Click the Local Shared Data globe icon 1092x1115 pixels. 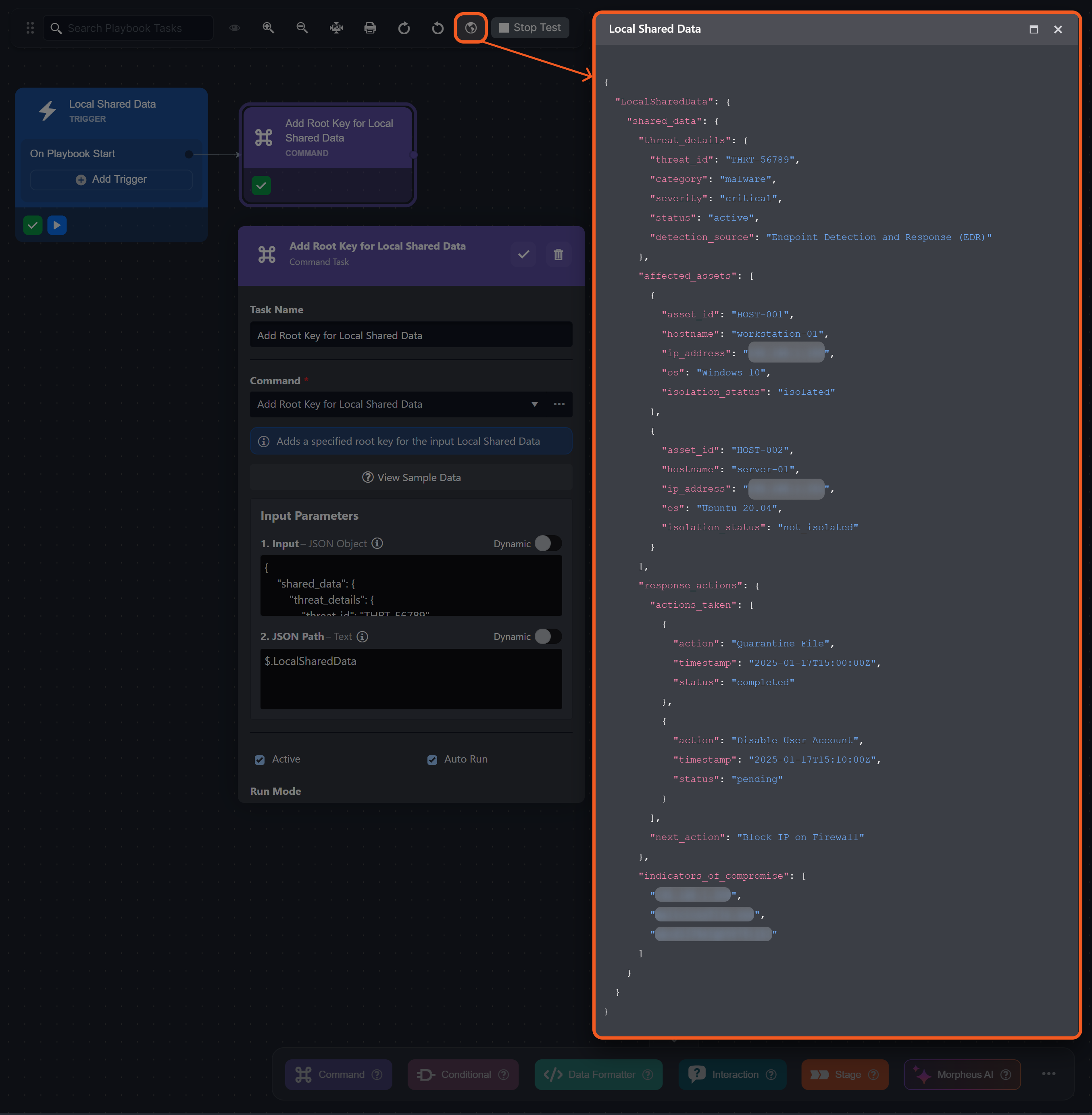[x=470, y=27]
